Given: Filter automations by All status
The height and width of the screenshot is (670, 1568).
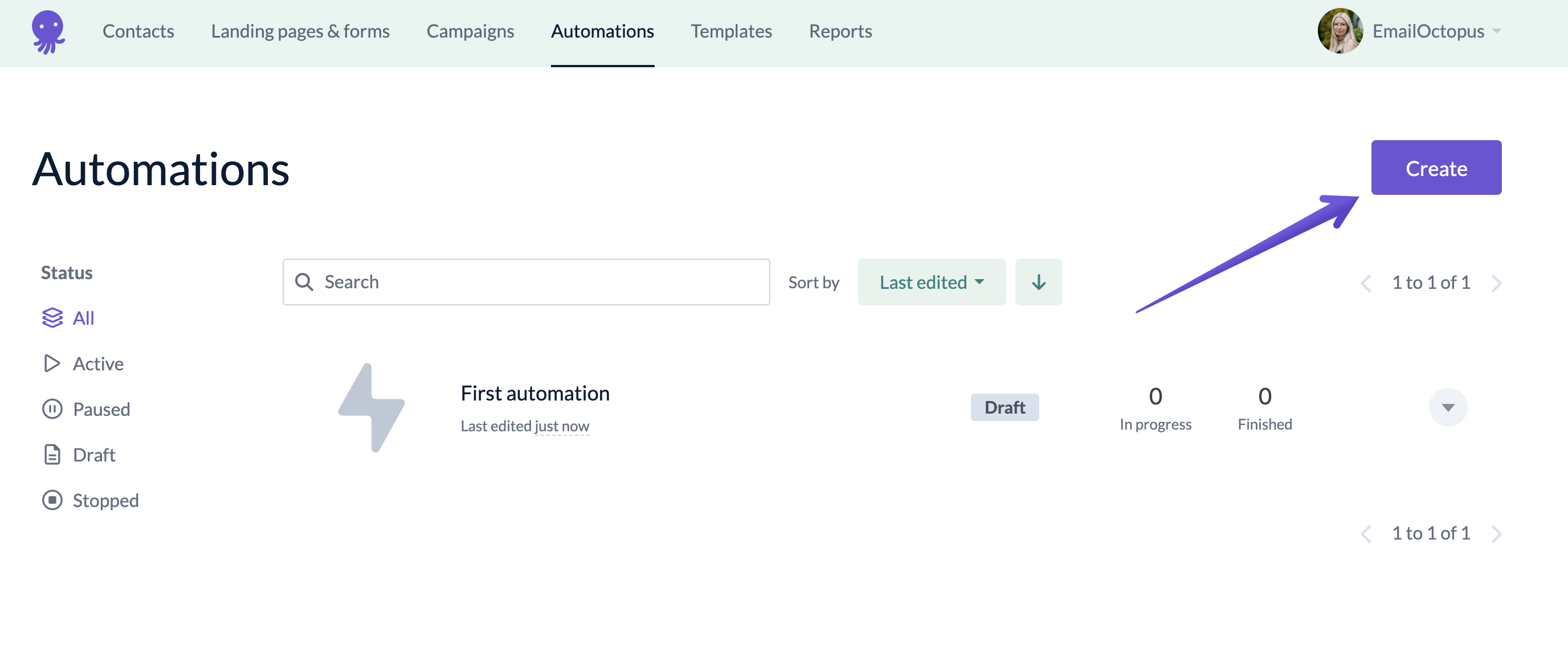Looking at the screenshot, I should pyautogui.click(x=68, y=318).
